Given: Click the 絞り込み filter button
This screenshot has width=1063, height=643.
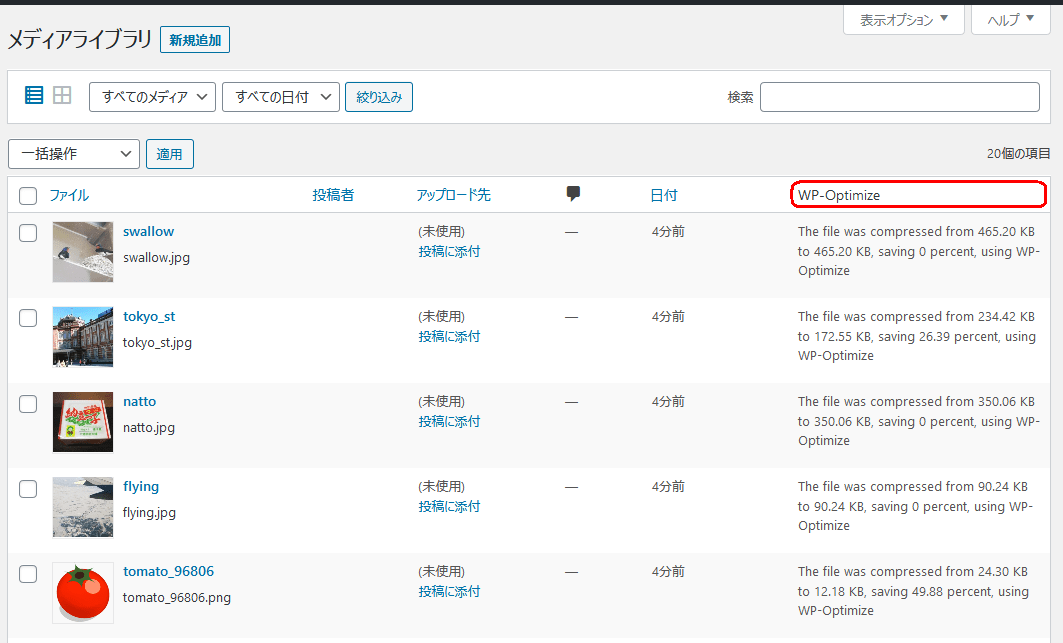Looking at the screenshot, I should (x=379, y=97).
